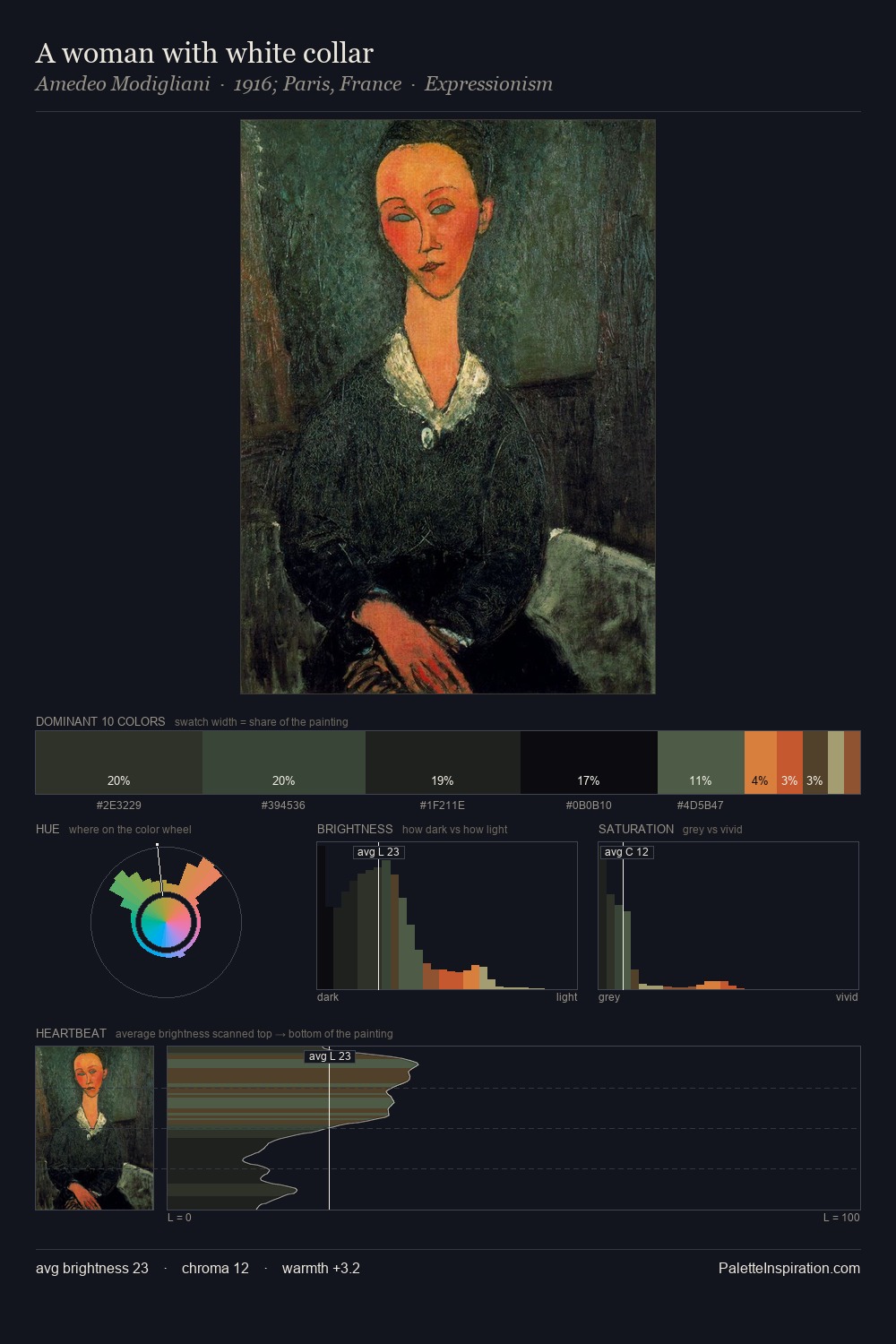Click the 'L = 0' axis label
Image resolution: width=896 pixels, height=1344 pixels.
tap(179, 1218)
